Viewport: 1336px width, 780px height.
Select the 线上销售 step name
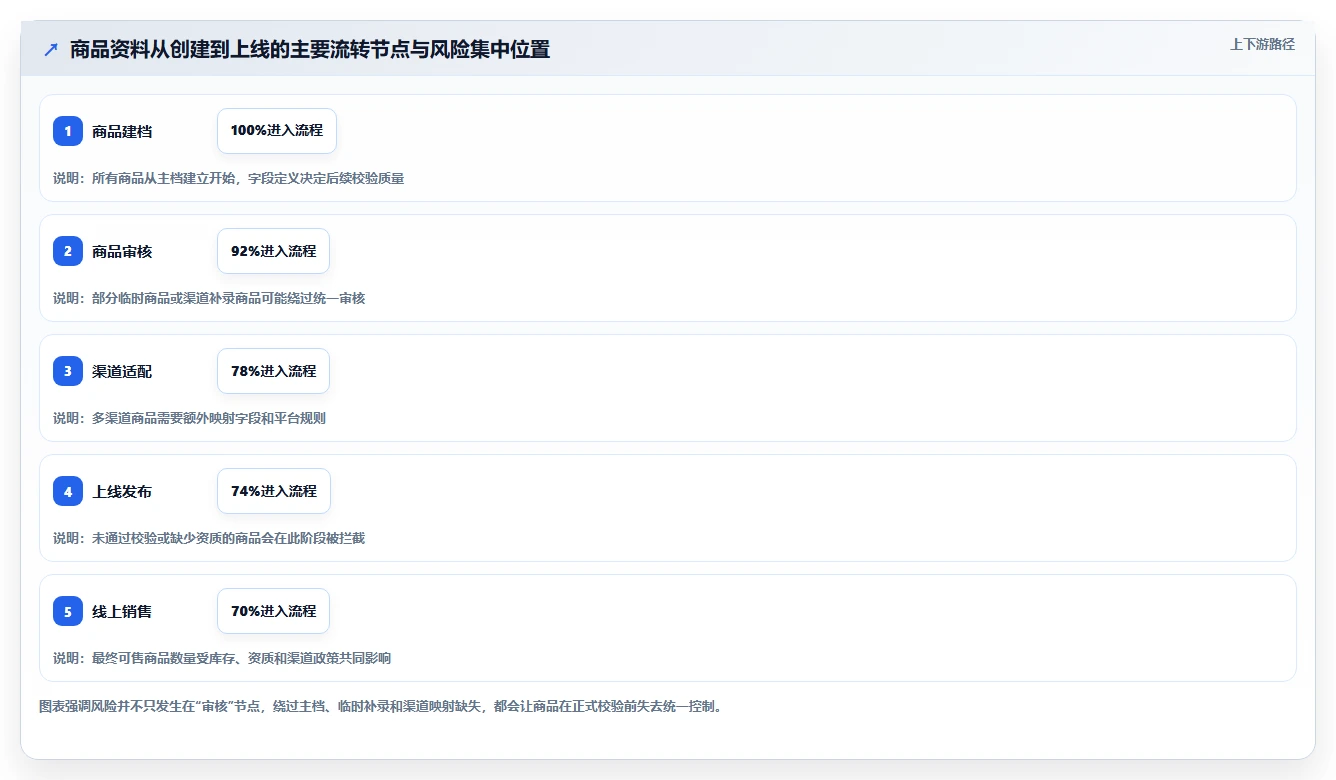tap(122, 611)
